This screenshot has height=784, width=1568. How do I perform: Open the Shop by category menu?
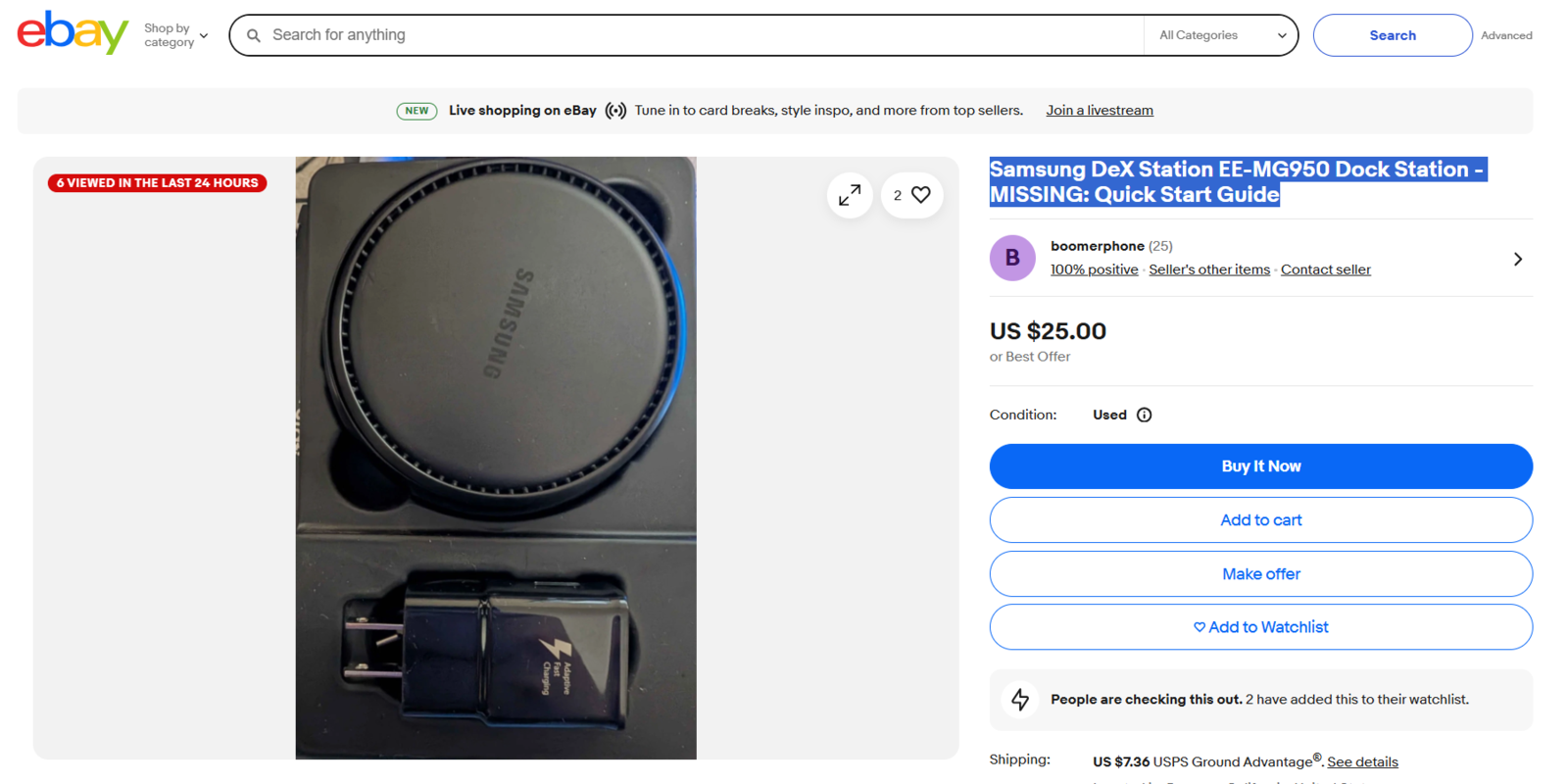pyautogui.click(x=169, y=34)
